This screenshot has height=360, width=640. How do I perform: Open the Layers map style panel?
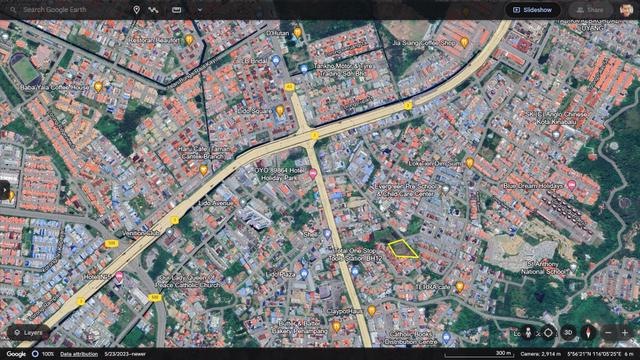point(28,333)
